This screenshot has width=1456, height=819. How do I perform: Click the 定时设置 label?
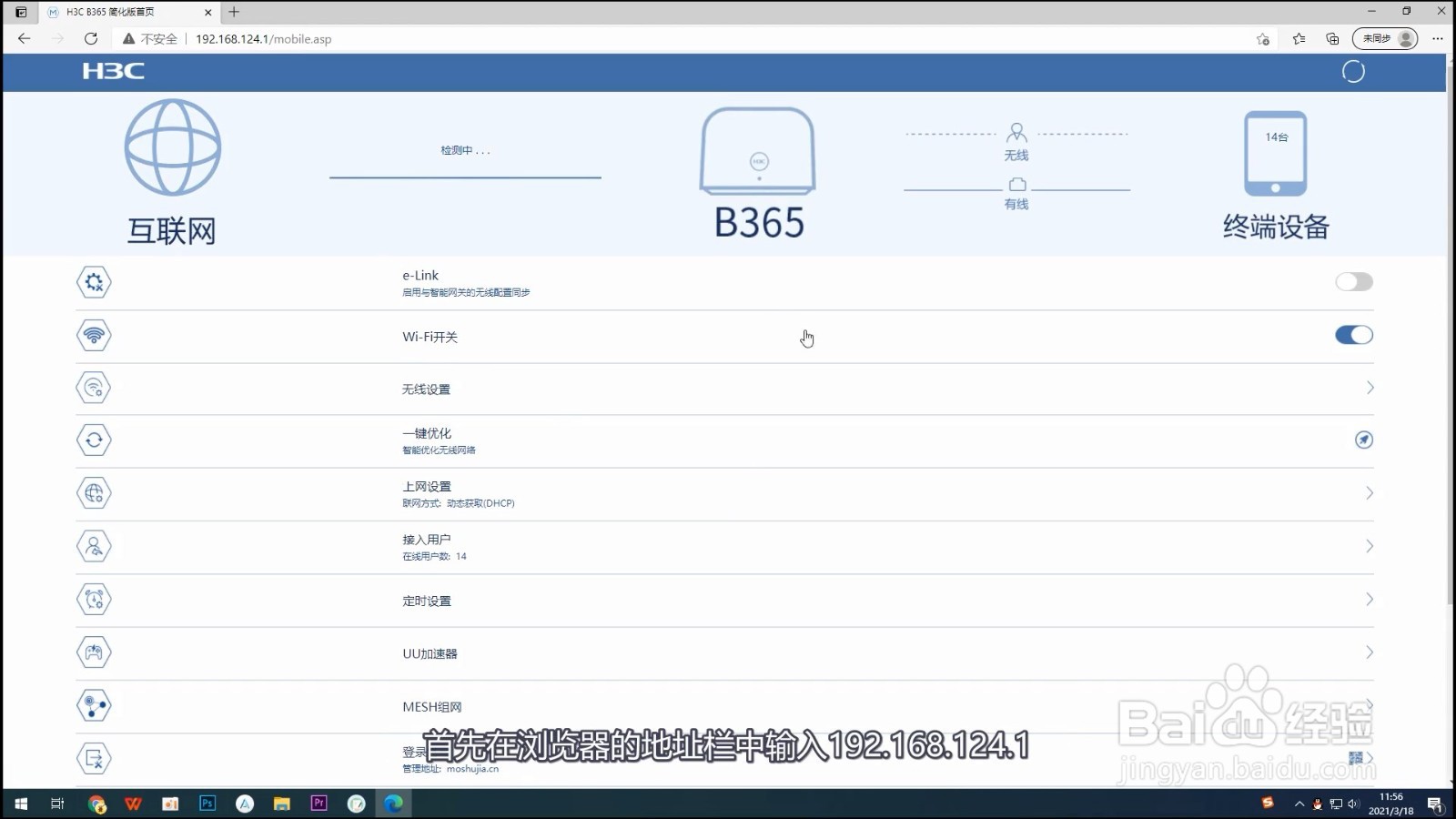click(x=427, y=601)
